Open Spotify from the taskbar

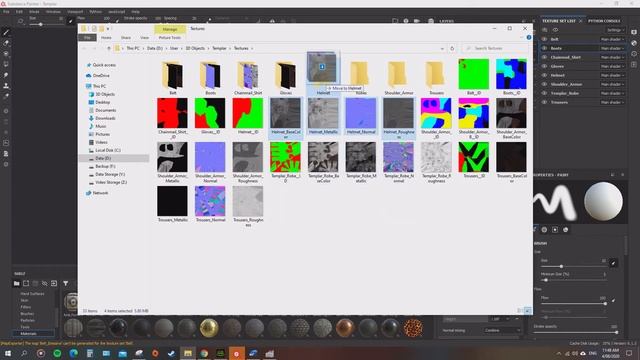[x=57, y=353]
